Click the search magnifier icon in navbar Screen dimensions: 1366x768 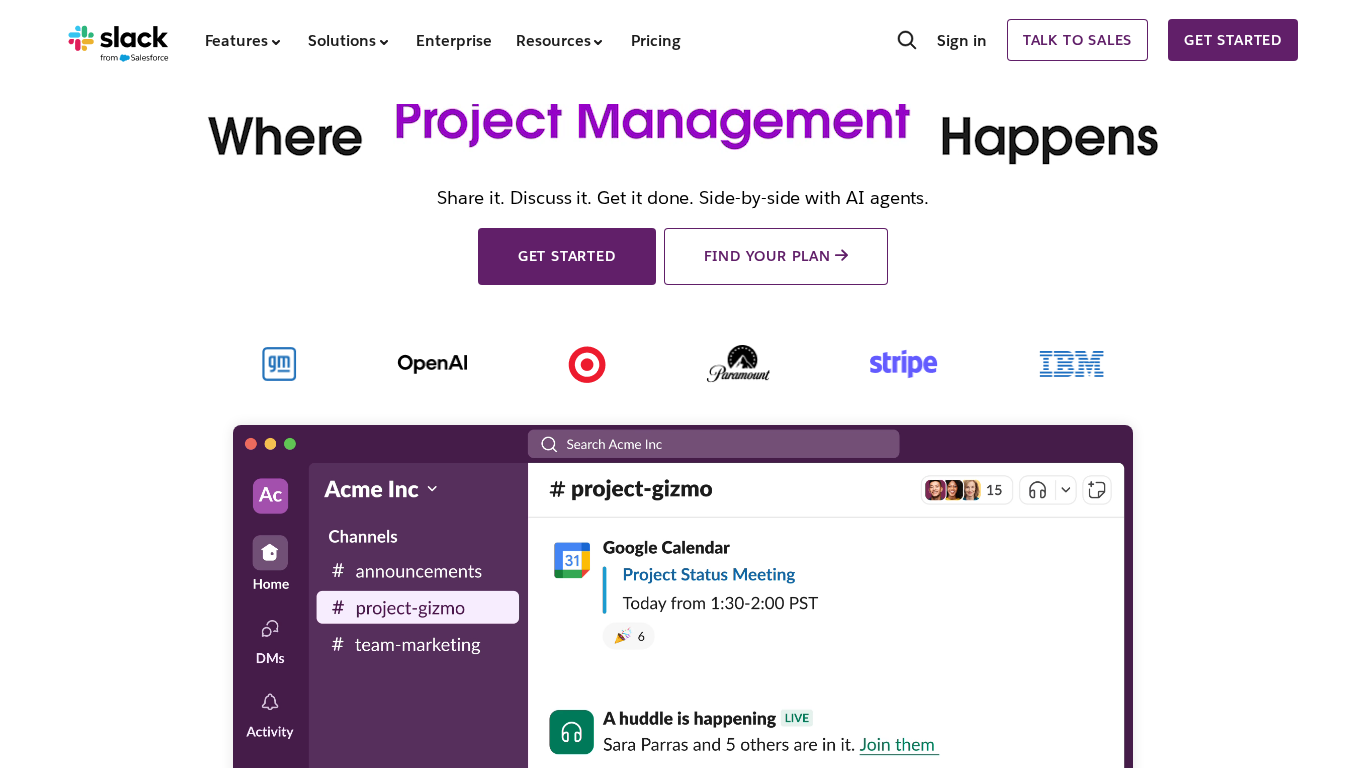(906, 40)
